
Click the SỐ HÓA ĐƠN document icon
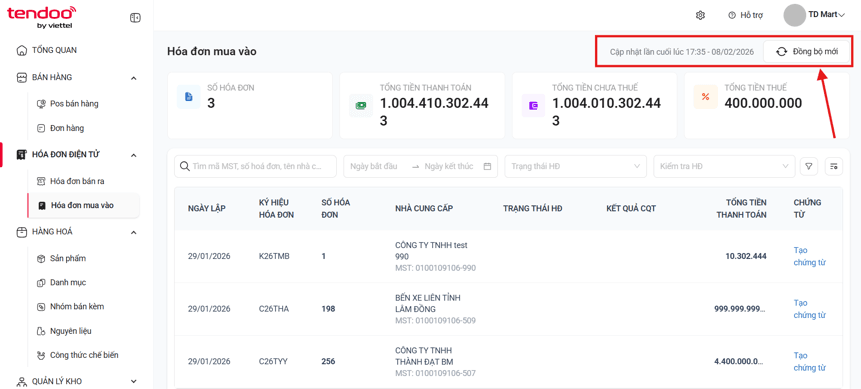click(x=188, y=97)
